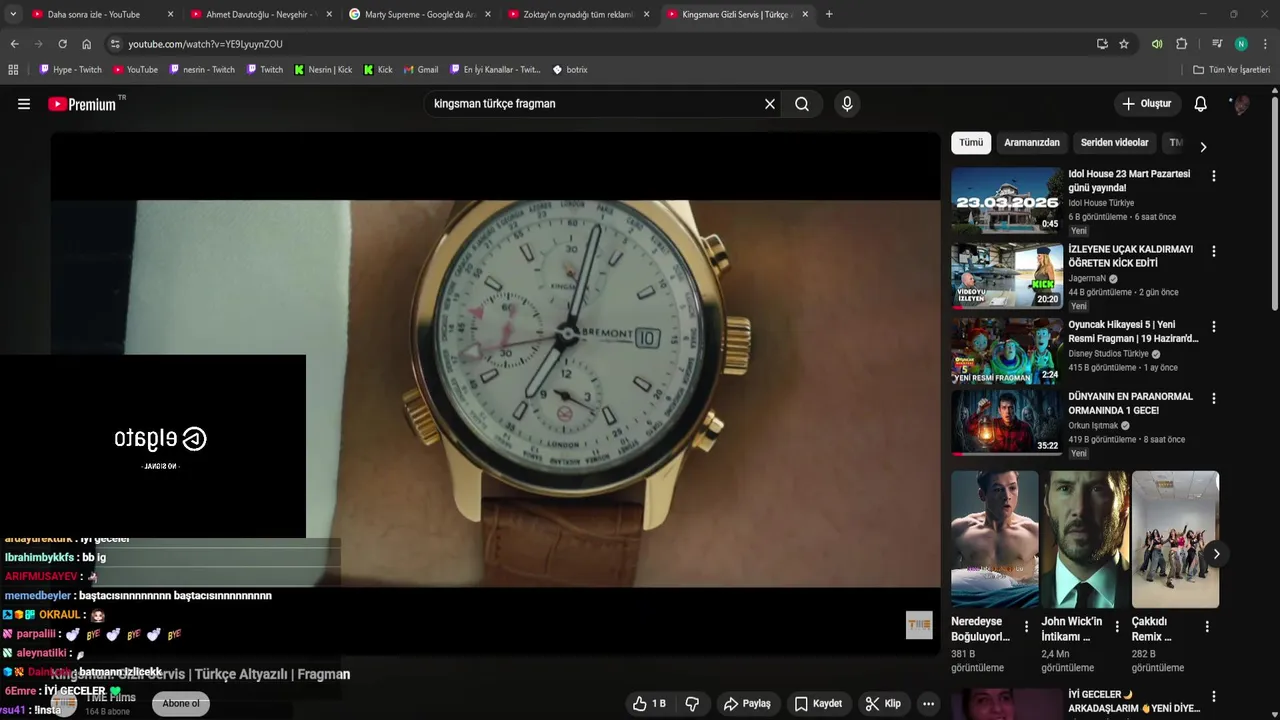Open Idol House 23 Mart thumbnail

tap(1006, 200)
